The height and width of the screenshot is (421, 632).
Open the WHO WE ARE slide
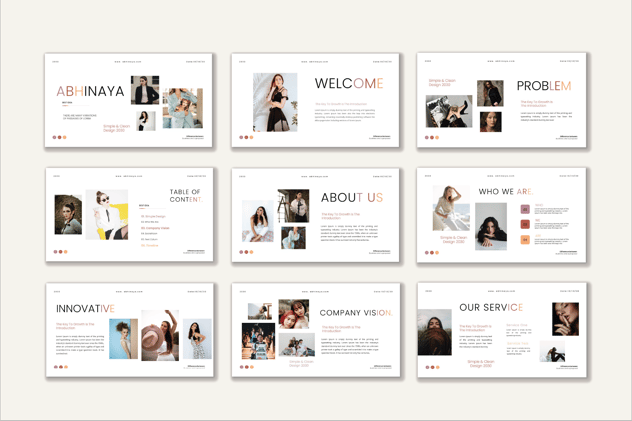click(501, 215)
